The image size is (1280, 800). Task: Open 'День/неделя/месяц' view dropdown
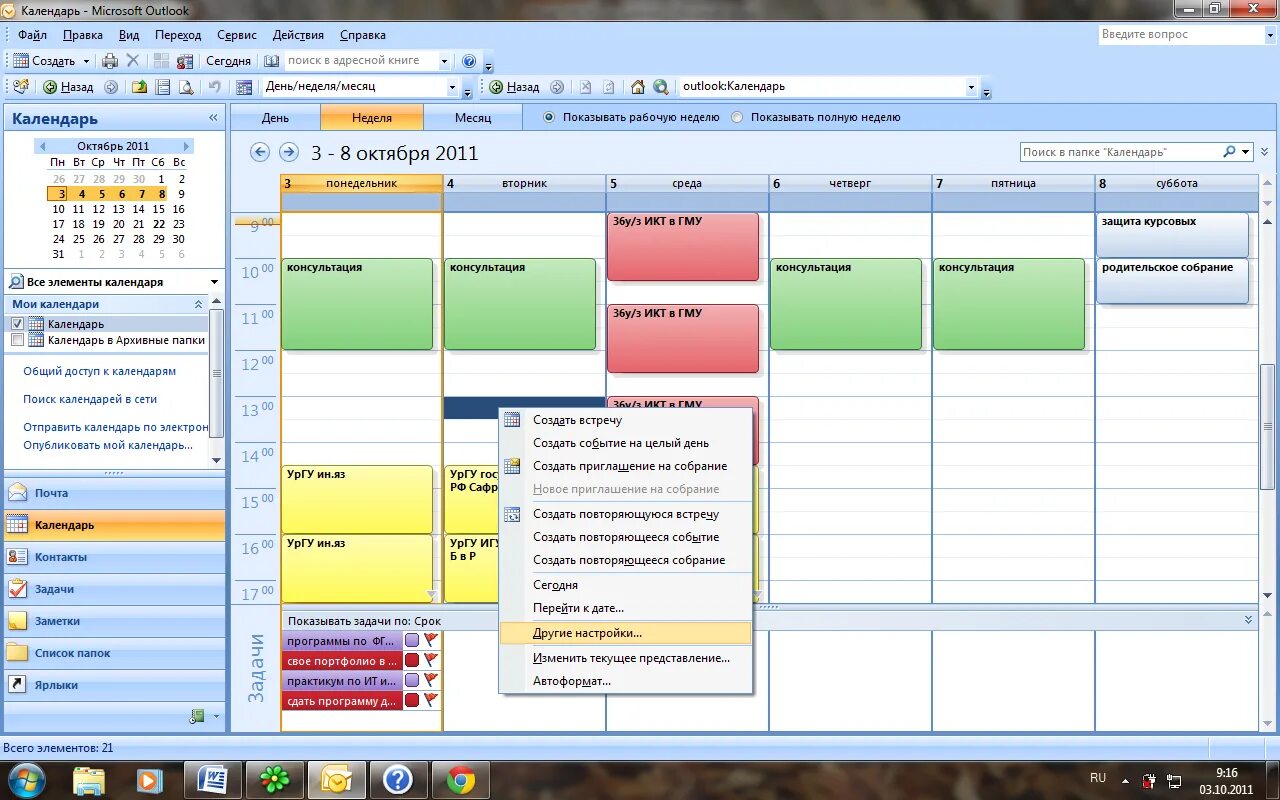(x=451, y=87)
